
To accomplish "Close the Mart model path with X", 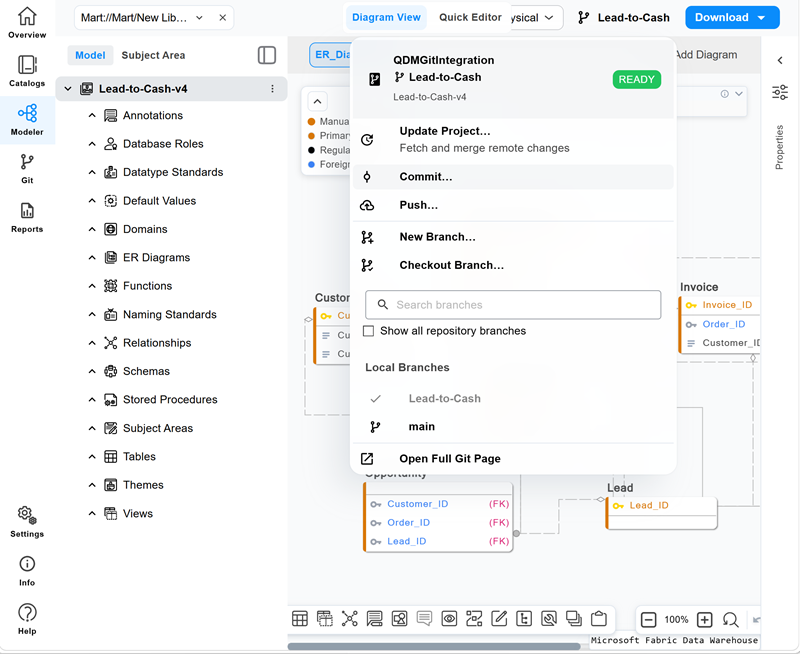I will [222, 18].
